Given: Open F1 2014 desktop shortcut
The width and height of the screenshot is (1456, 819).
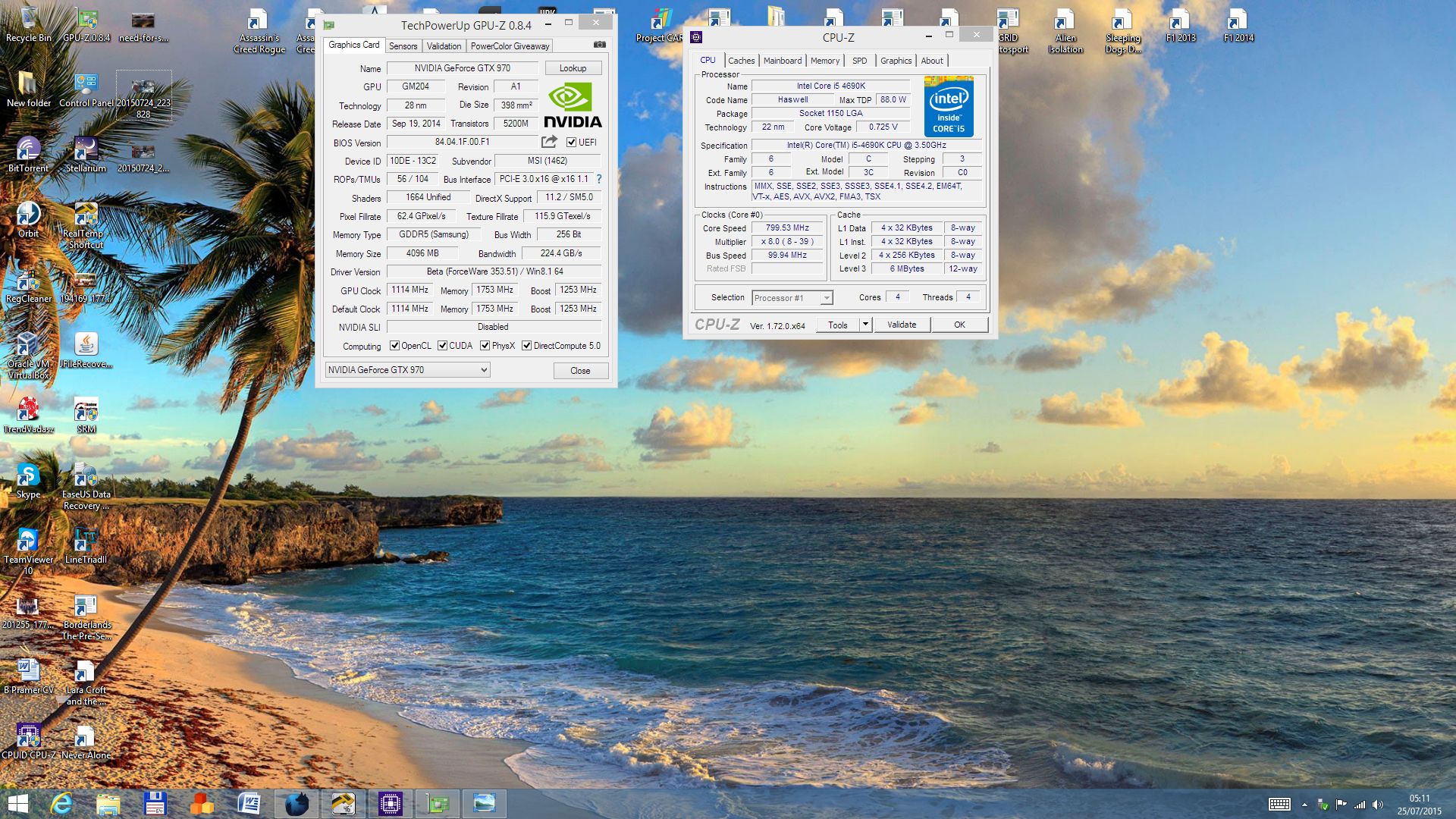Looking at the screenshot, I should click(x=1238, y=25).
